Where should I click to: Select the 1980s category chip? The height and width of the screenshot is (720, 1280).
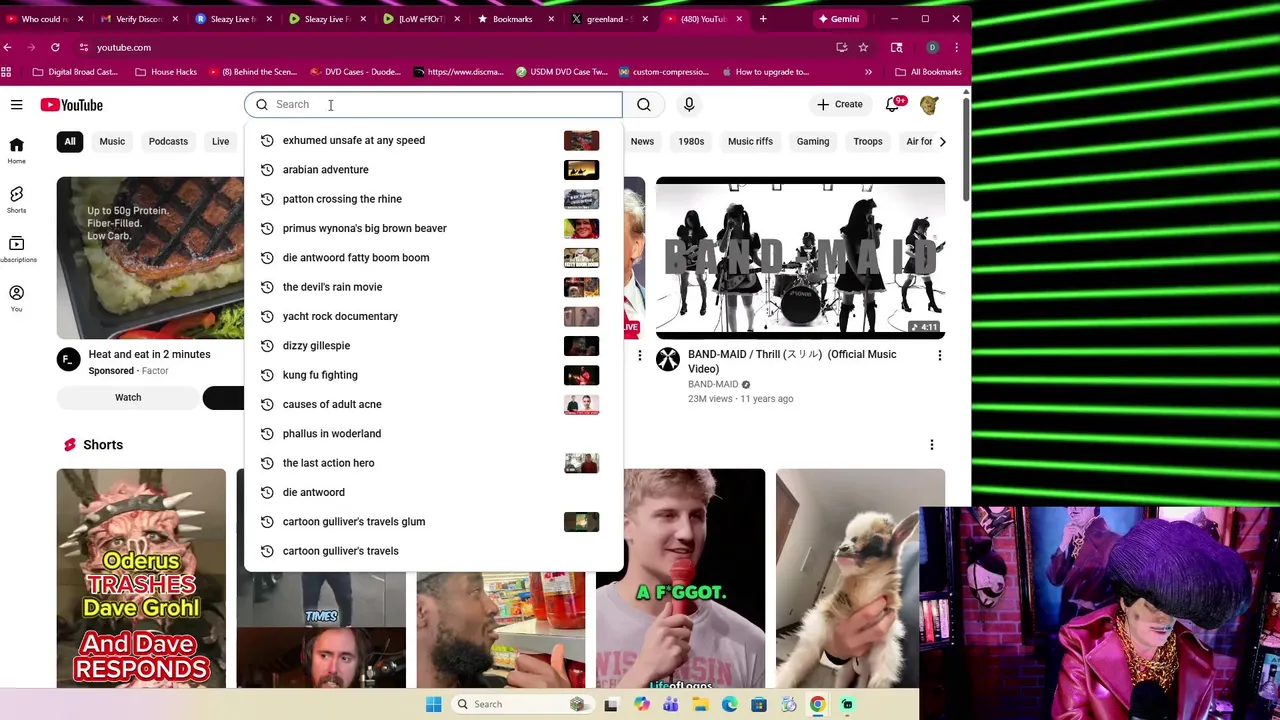691,141
